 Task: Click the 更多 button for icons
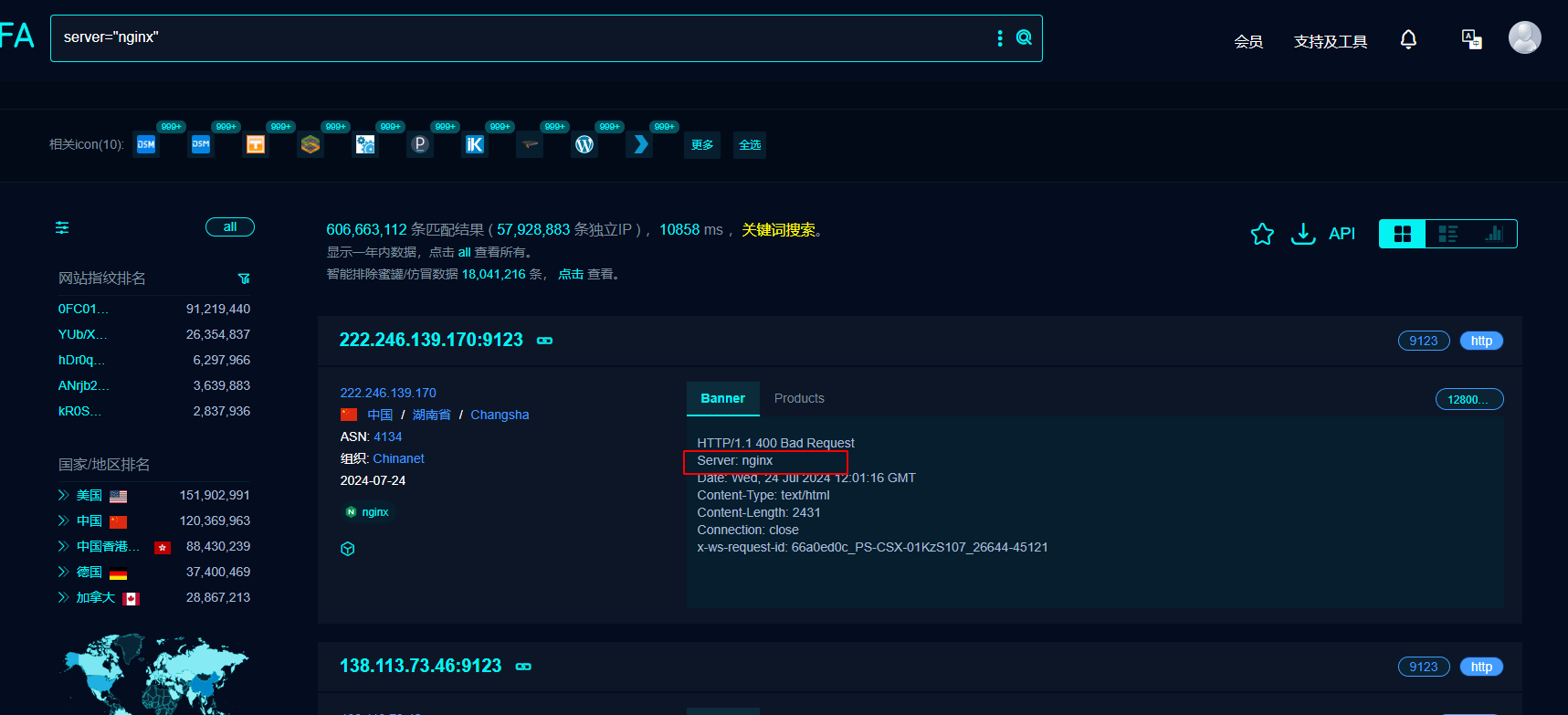pyautogui.click(x=702, y=145)
